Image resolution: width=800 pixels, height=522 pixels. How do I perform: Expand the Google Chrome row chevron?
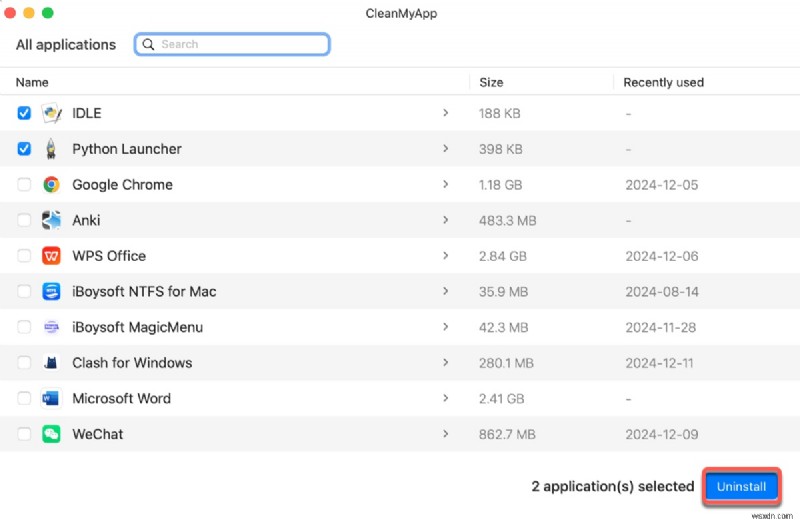445,184
